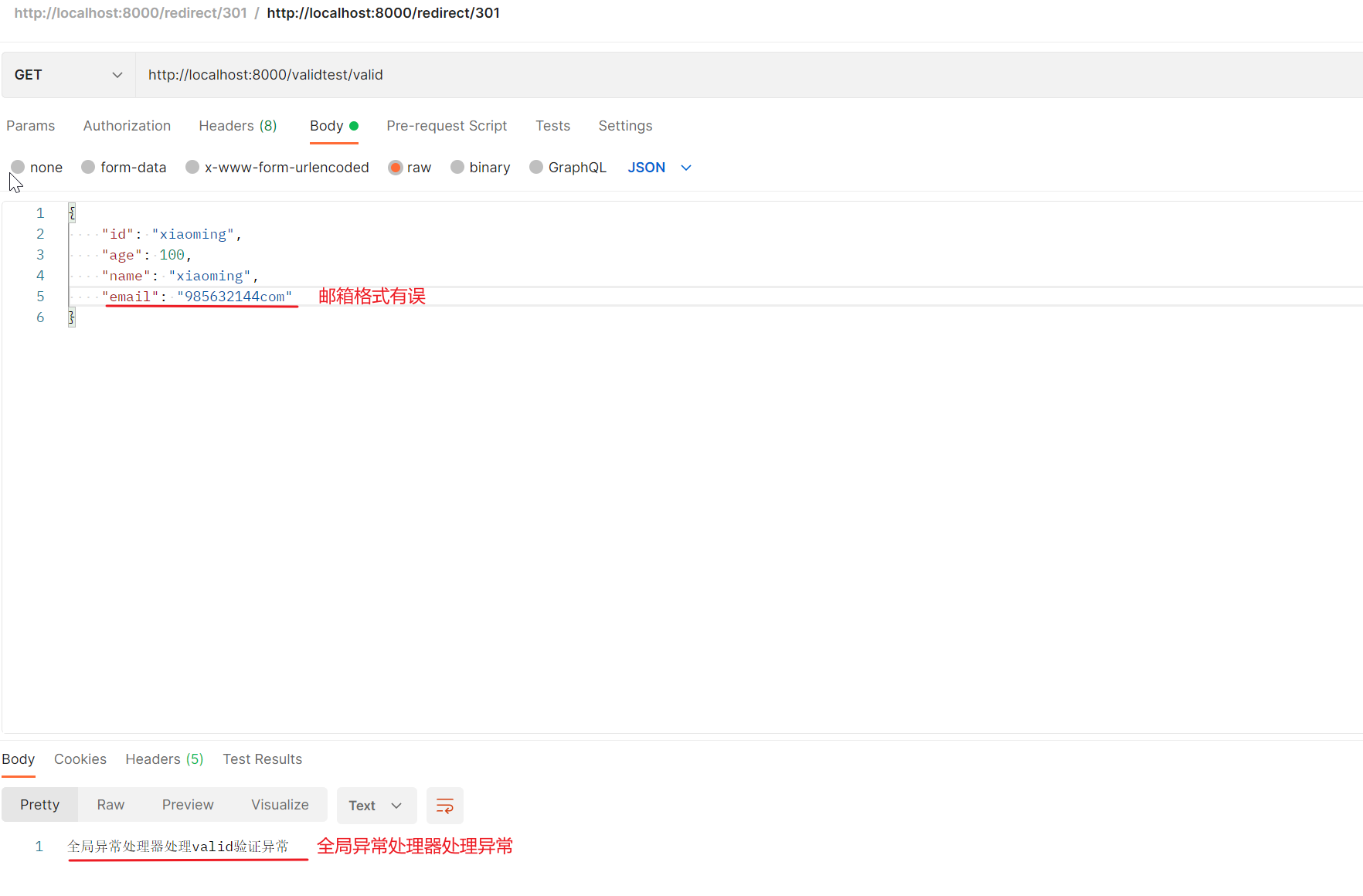
Task: Open the Pre-request Script tab
Action: [447, 126]
